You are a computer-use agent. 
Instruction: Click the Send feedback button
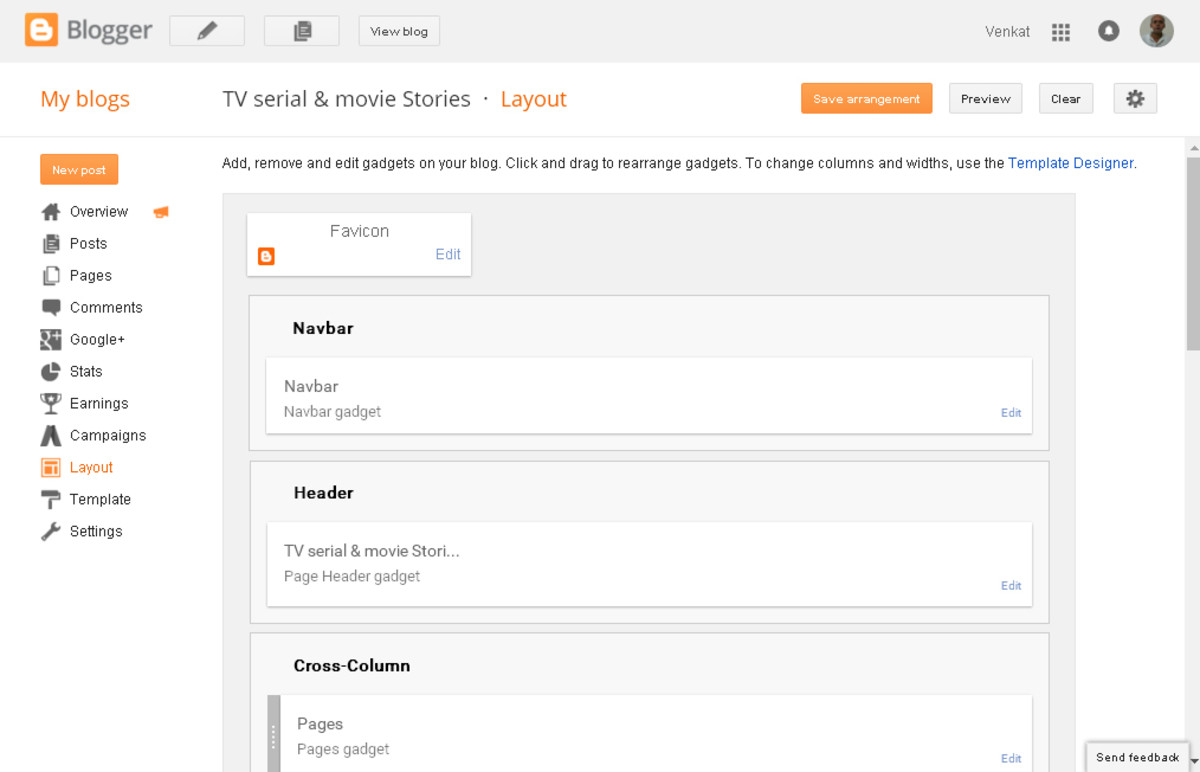point(1137,757)
